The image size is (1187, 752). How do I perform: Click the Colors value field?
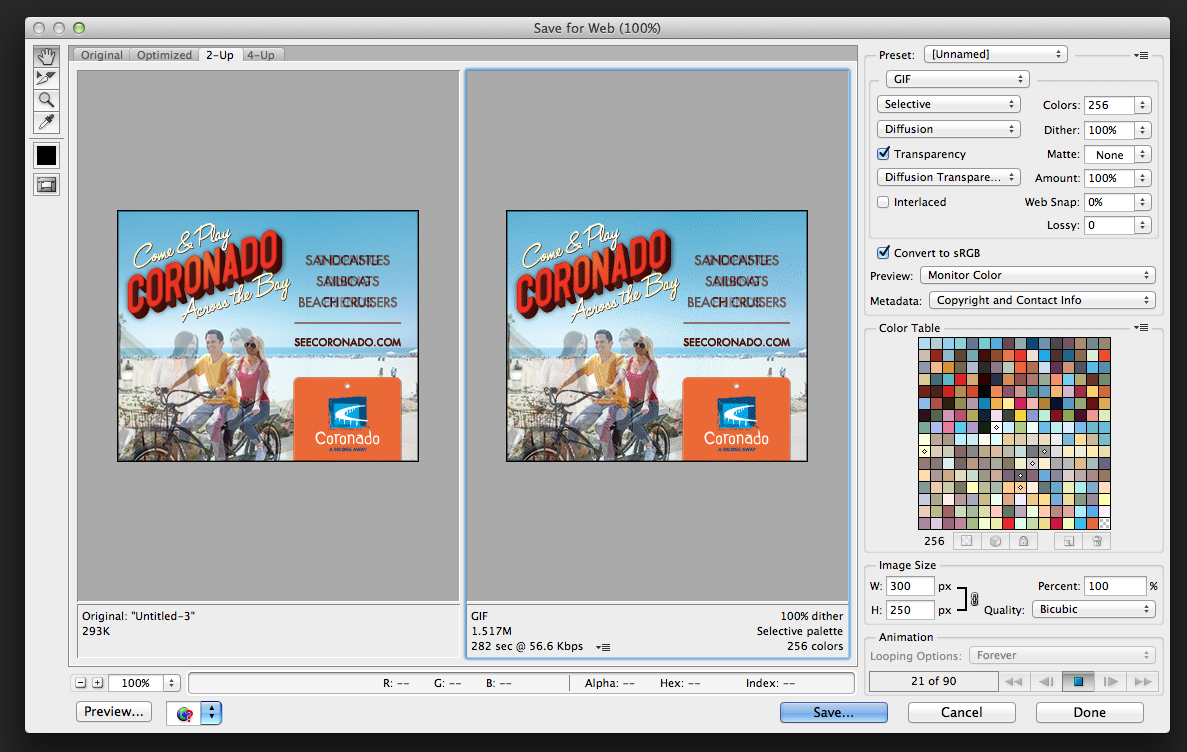1109,105
